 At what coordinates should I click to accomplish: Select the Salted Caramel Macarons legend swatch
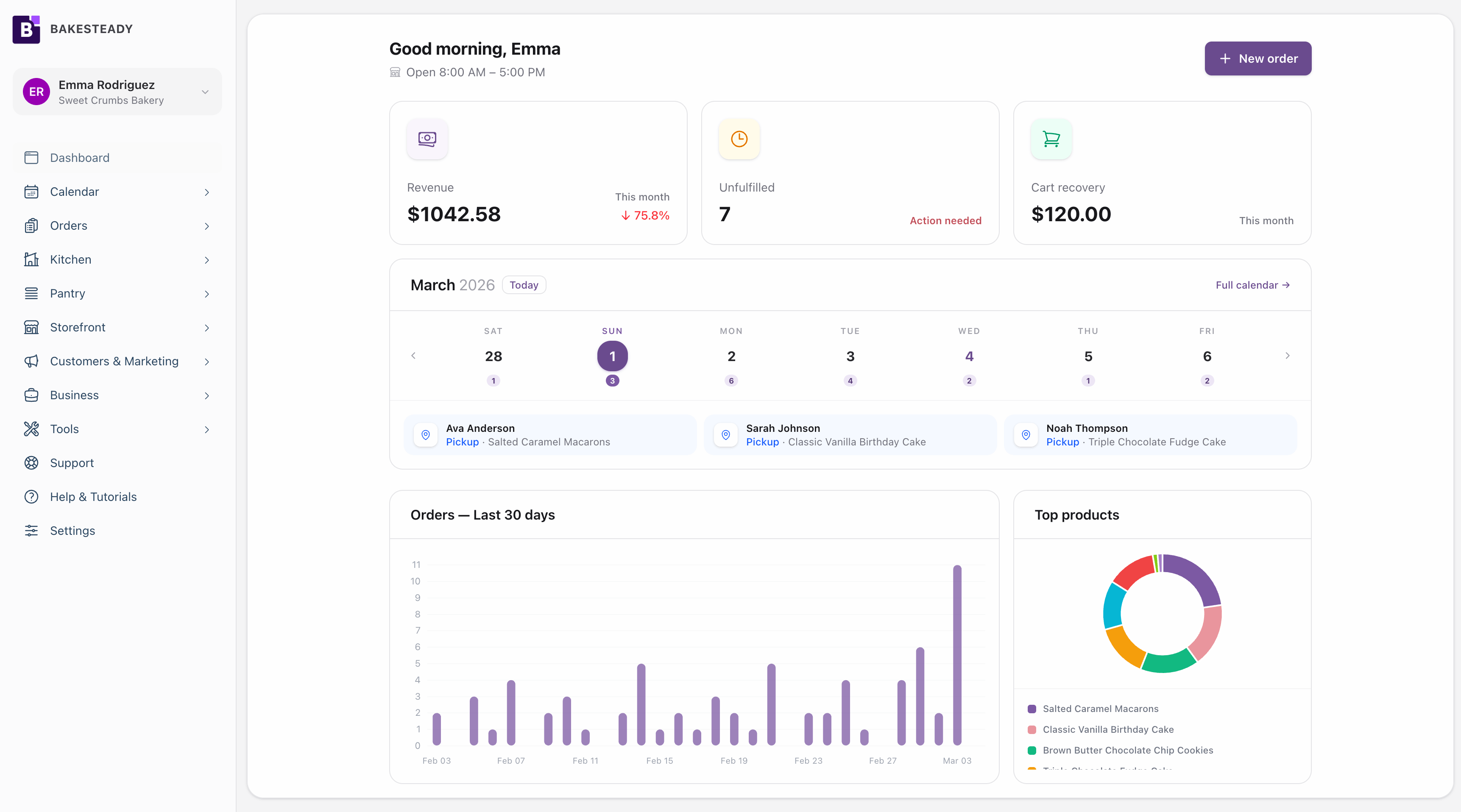click(x=1033, y=708)
